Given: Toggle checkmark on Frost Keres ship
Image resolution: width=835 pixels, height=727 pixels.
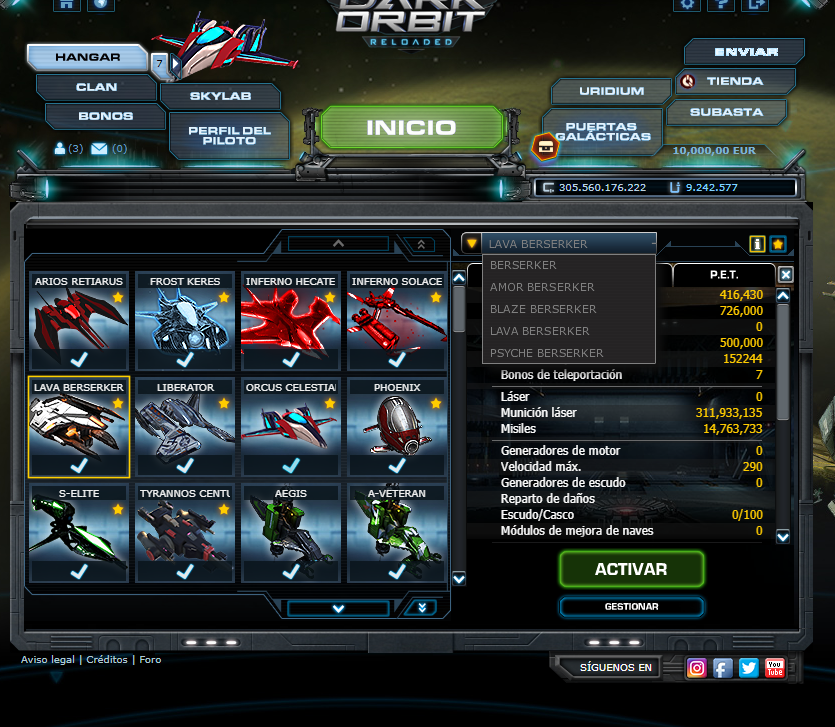Looking at the screenshot, I should pyautogui.click(x=185, y=360).
